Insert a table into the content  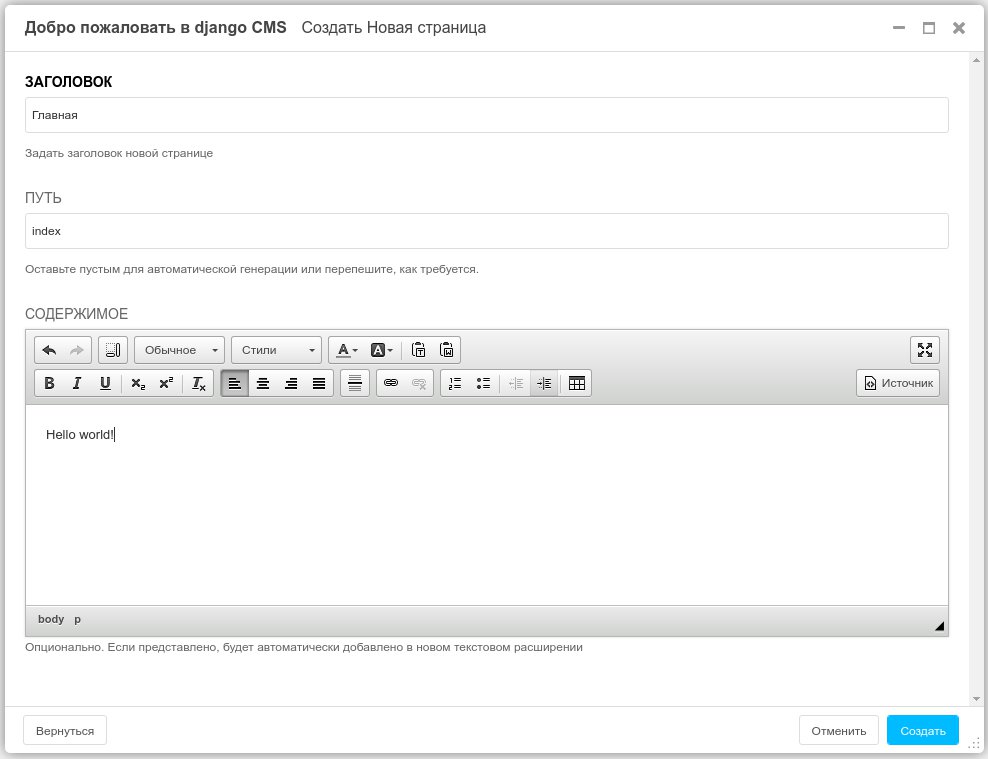[577, 383]
